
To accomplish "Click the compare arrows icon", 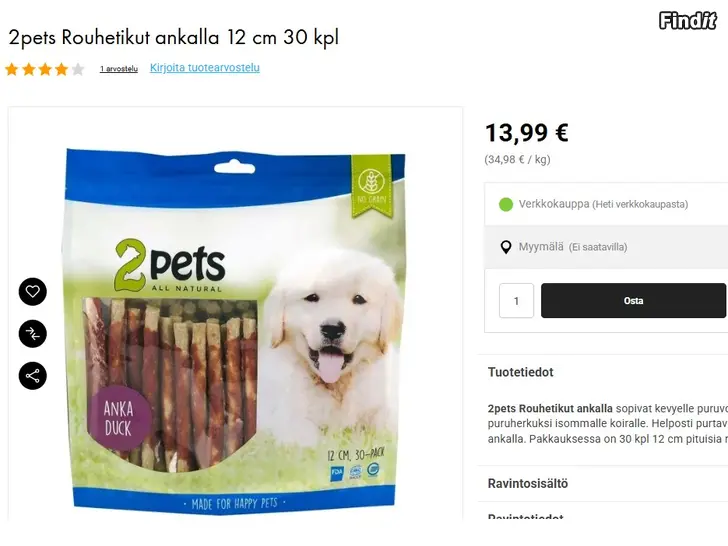I will tap(32, 333).
